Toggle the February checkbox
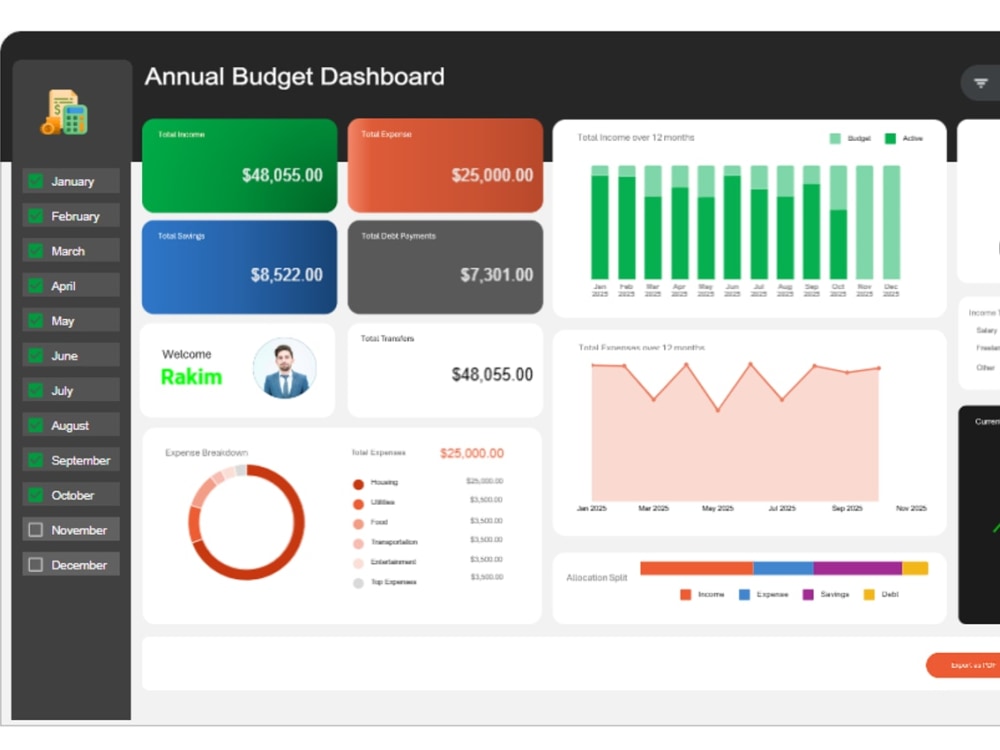This screenshot has height=750, width=1000. [x=36, y=216]
